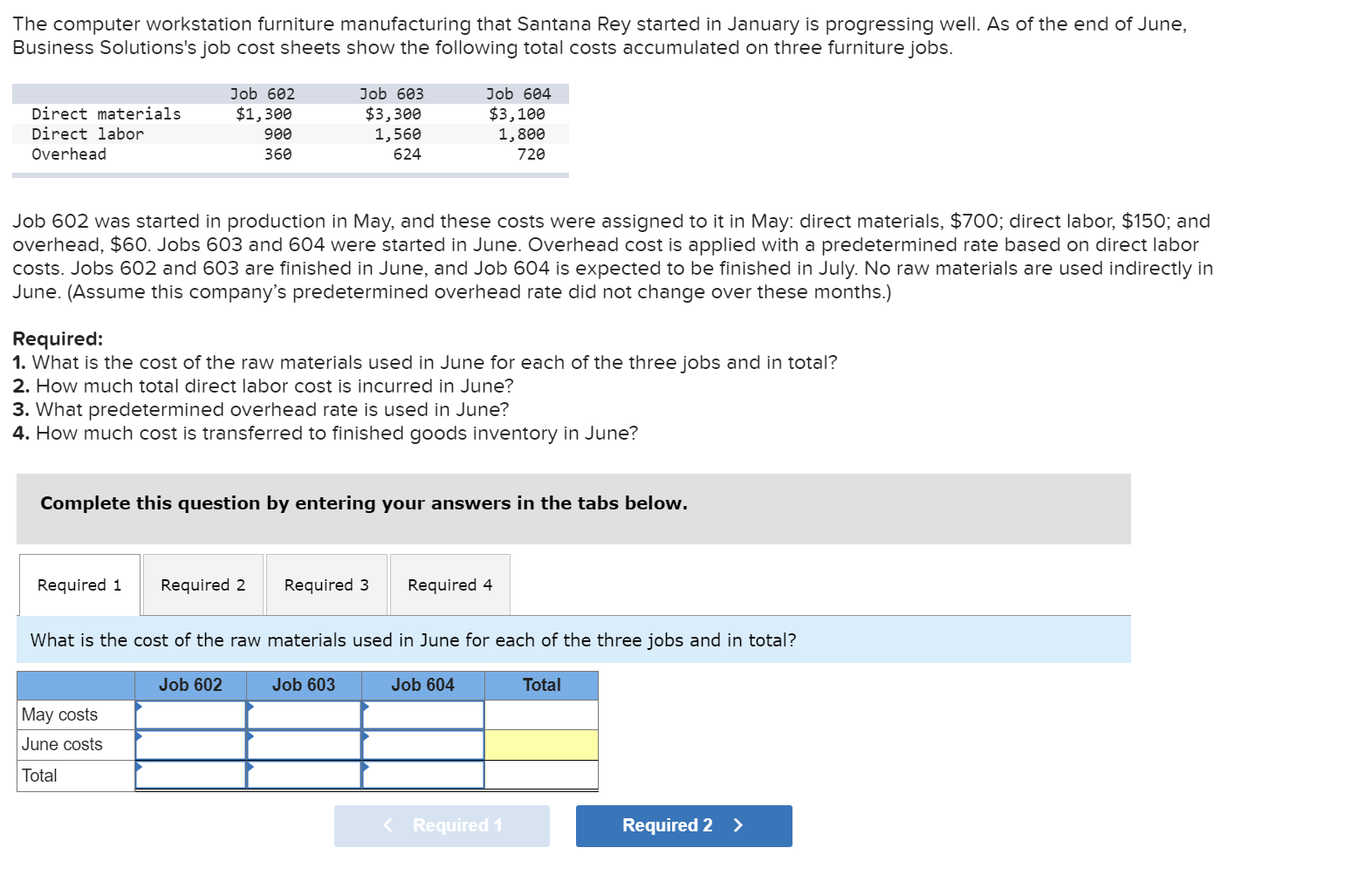
Task: Click the Job 603 column header
Action: pyautogui.click(x=304, y=685)
